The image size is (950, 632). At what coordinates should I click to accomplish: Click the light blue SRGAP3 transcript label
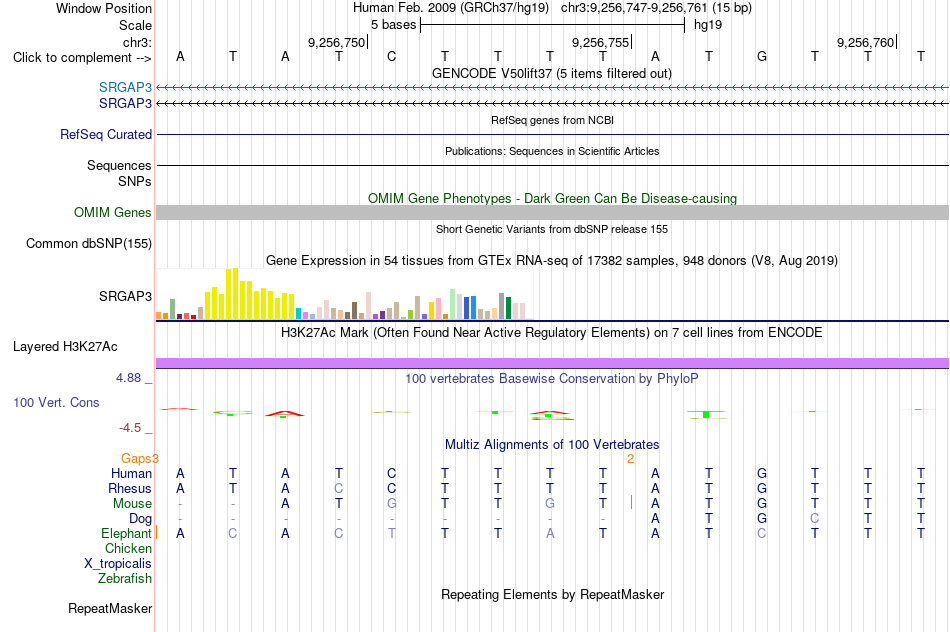click(x=125, y=87)
